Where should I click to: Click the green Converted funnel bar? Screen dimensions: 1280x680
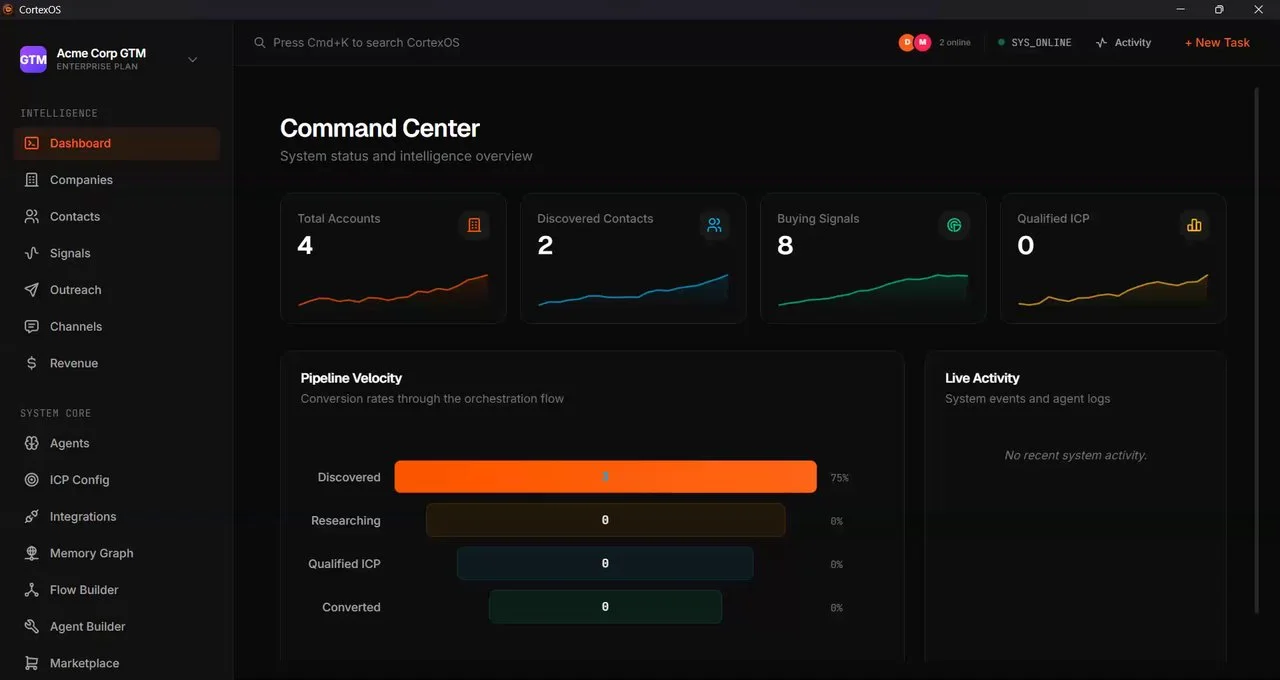tap(605, 607)
